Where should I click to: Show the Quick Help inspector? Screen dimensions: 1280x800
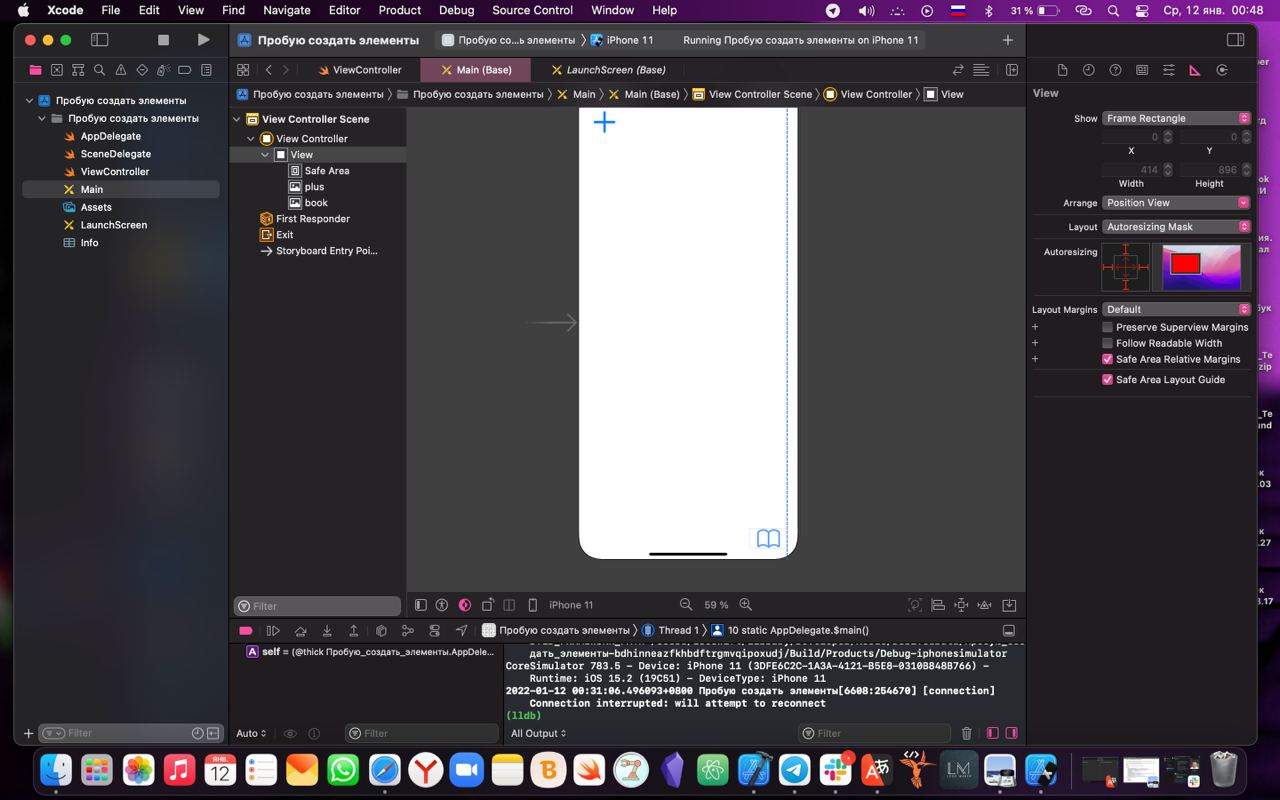pos(1115,70)
